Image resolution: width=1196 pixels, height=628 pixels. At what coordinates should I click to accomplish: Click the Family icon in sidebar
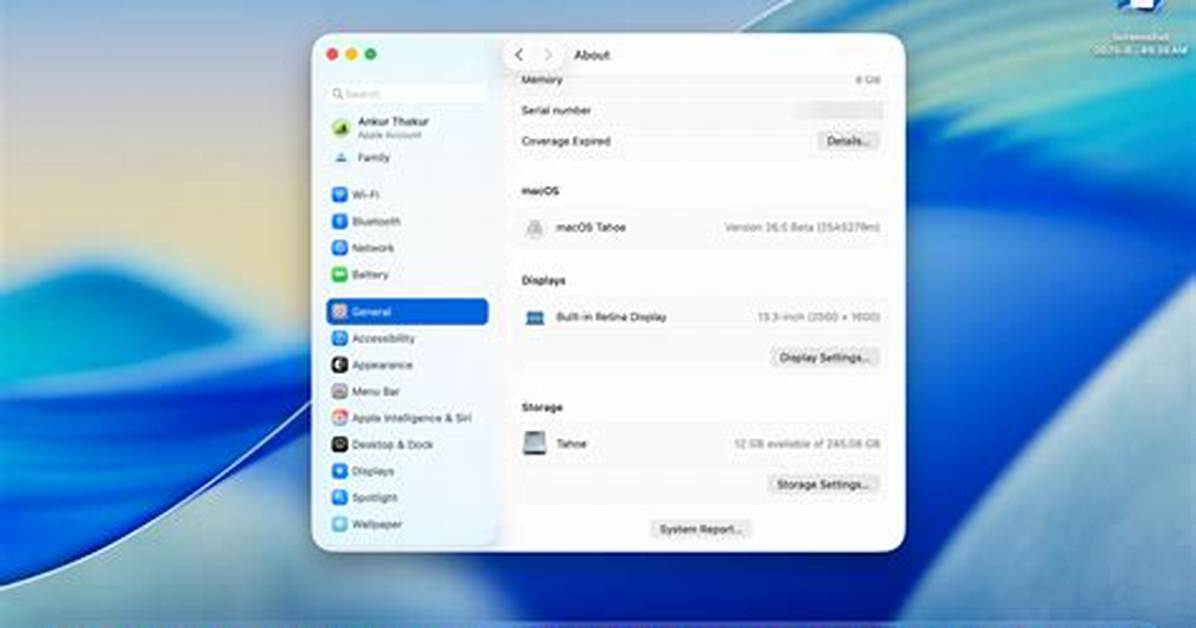click(341, 157)
